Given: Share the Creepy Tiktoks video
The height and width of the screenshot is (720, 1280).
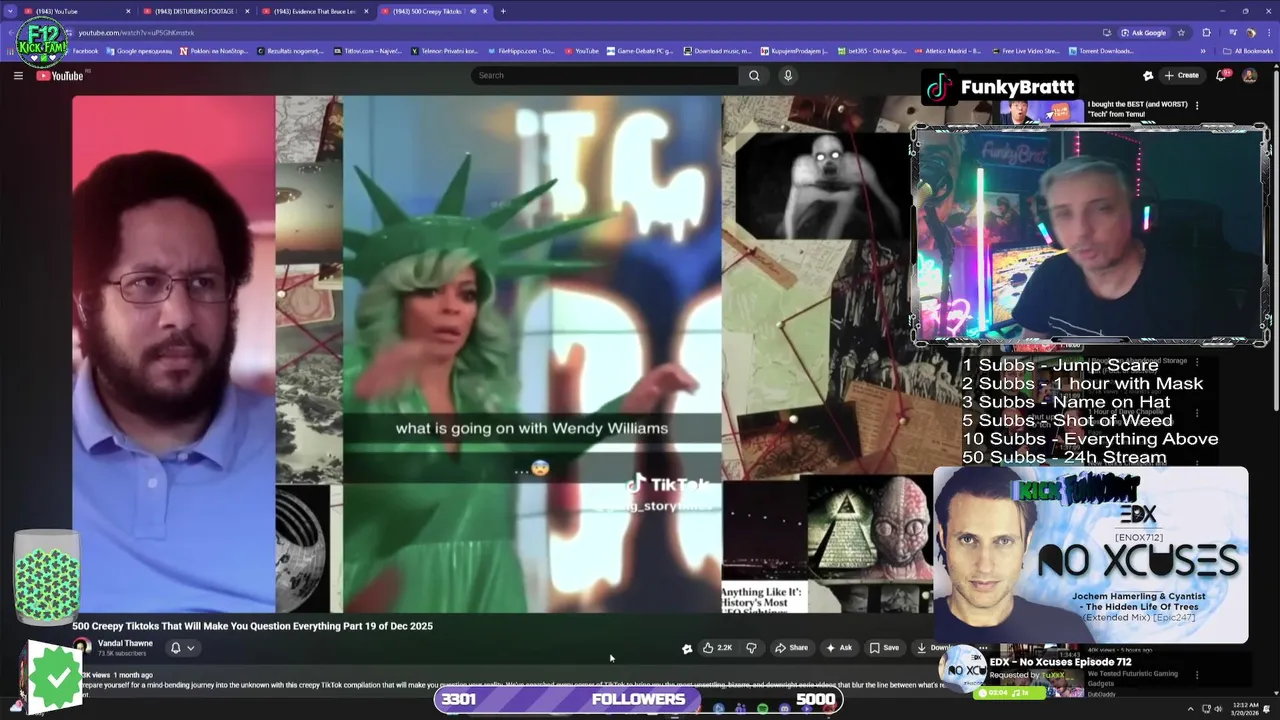Looking at the screenshot, I should [791, 648].
